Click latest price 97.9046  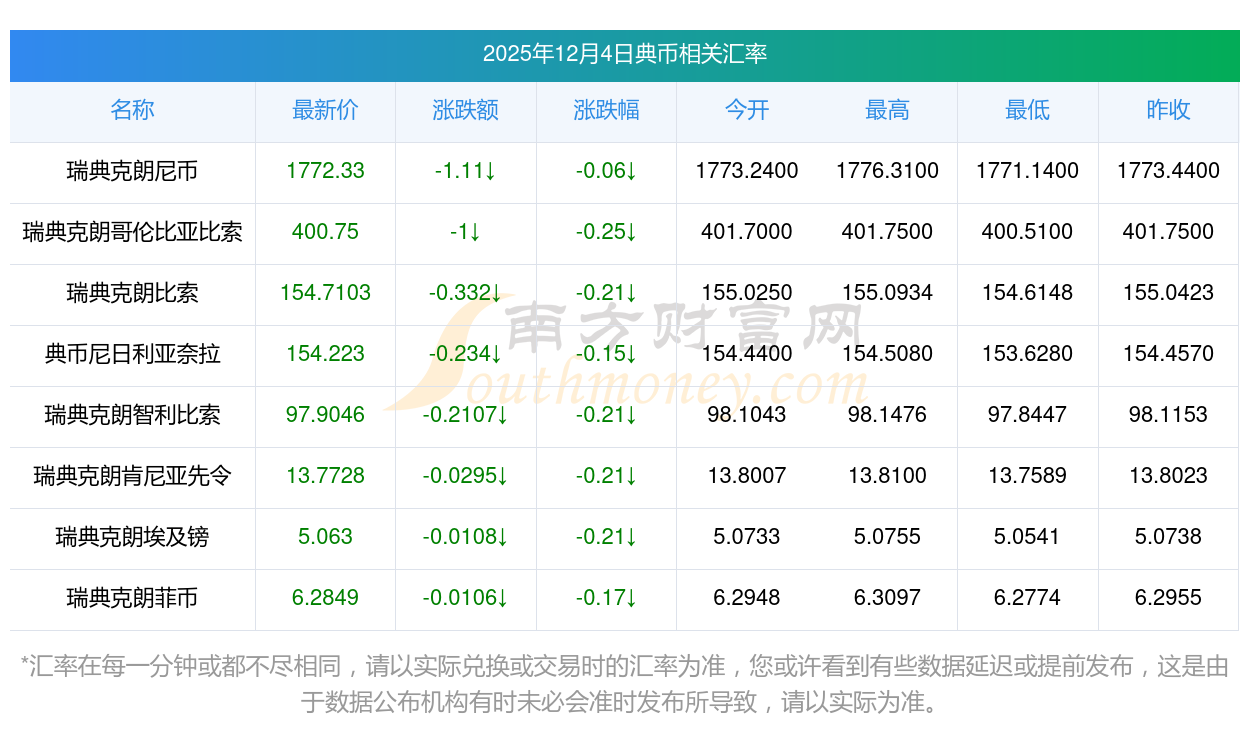[326, 415]
